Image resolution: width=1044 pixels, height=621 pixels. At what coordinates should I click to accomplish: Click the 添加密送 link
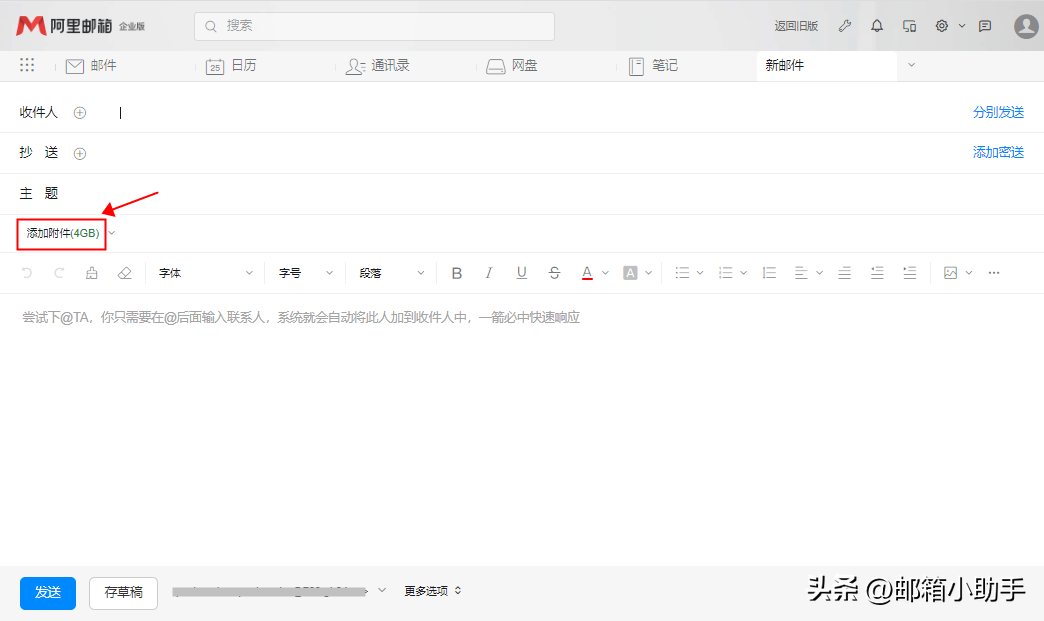998,153
